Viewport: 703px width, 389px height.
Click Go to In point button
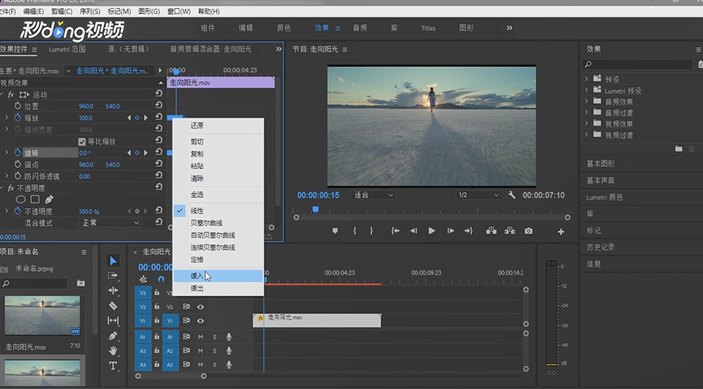395,231
